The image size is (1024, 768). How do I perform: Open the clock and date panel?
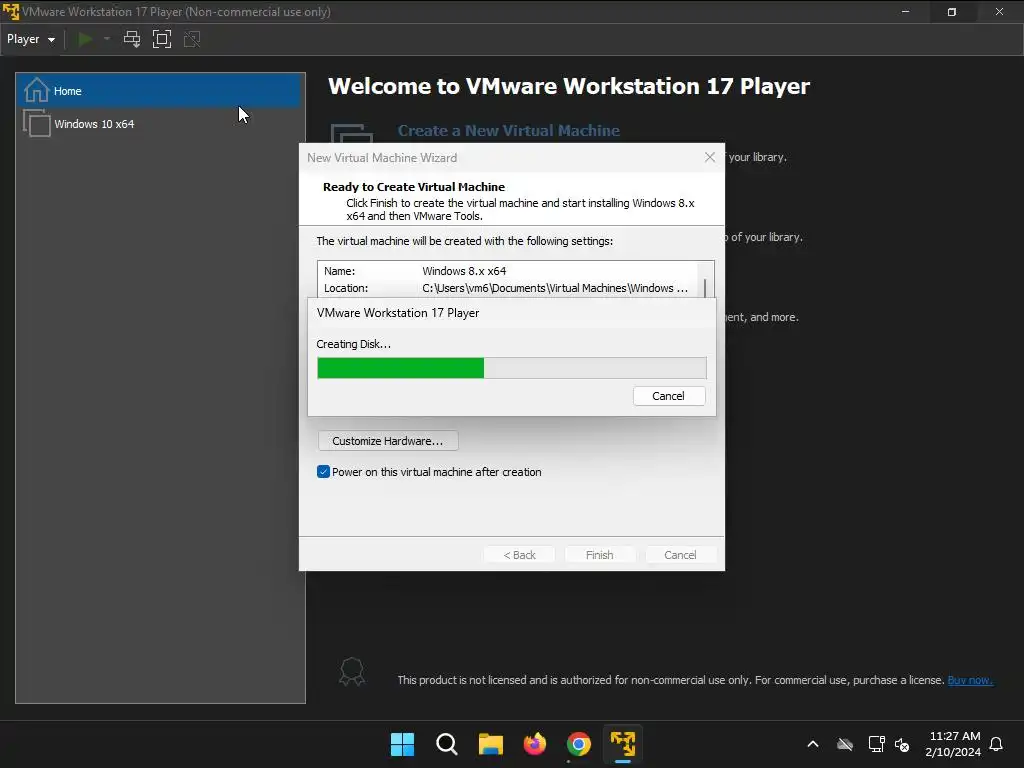point(953,744)
